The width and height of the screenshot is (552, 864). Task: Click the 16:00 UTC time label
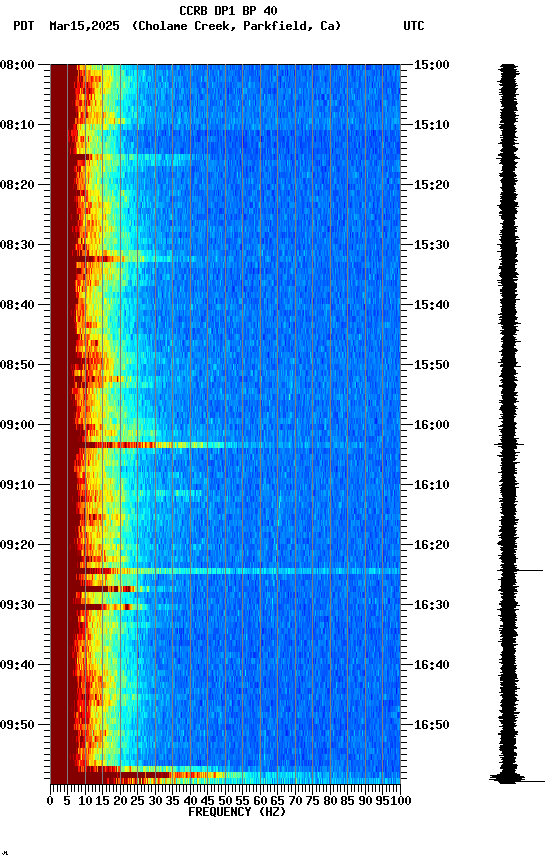[x=432, y=425]
